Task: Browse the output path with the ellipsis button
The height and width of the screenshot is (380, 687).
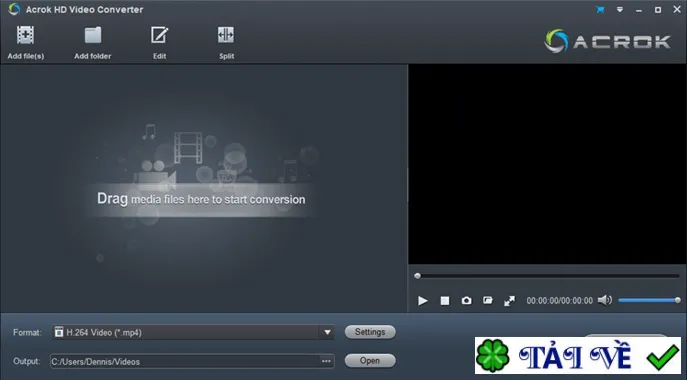Action: click(326, 361)
